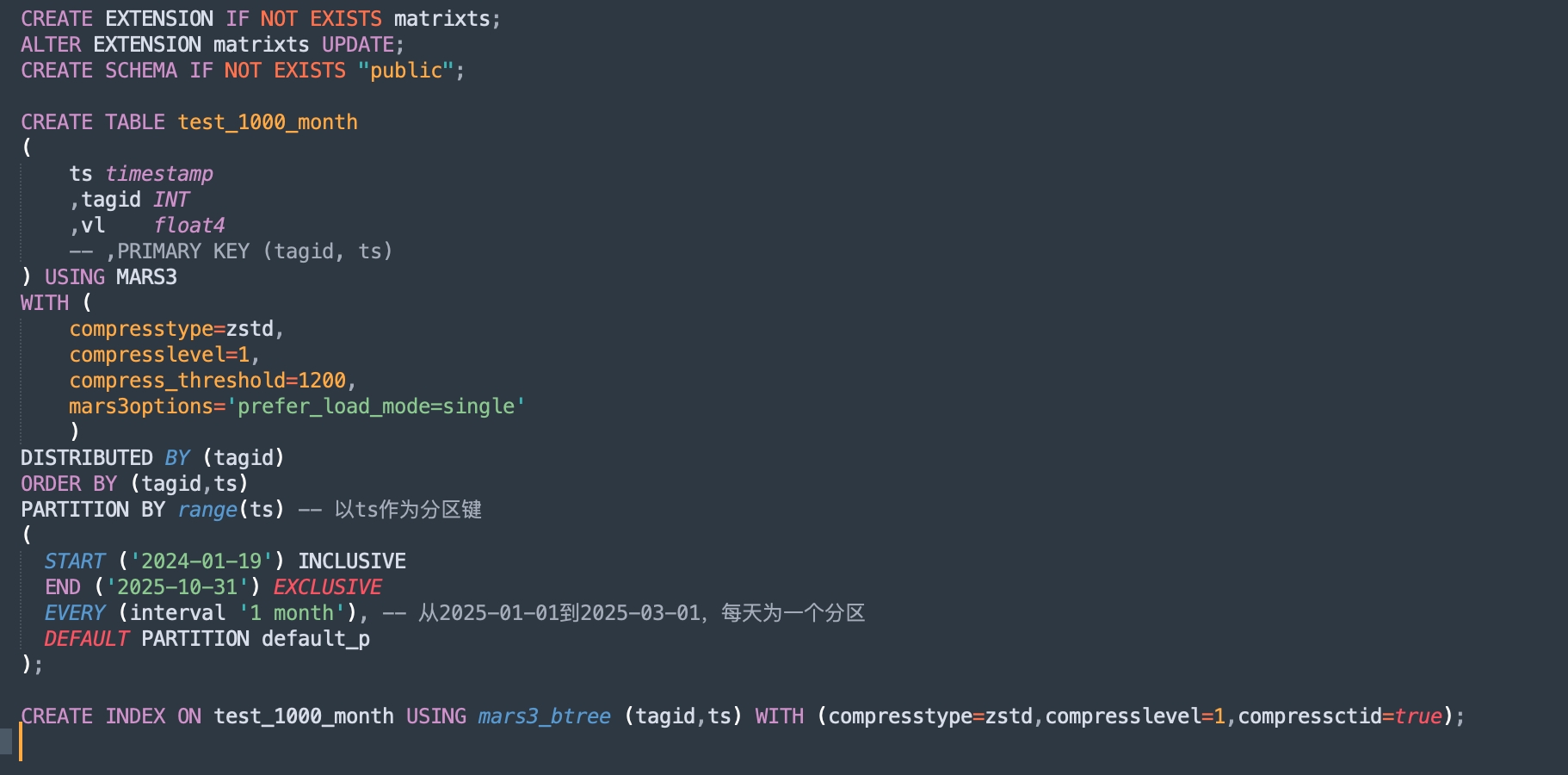This screenshot has height=775, width=1568.
Task: Click the "timestamp" type of ts column
Action: click(x=158, y=174)
